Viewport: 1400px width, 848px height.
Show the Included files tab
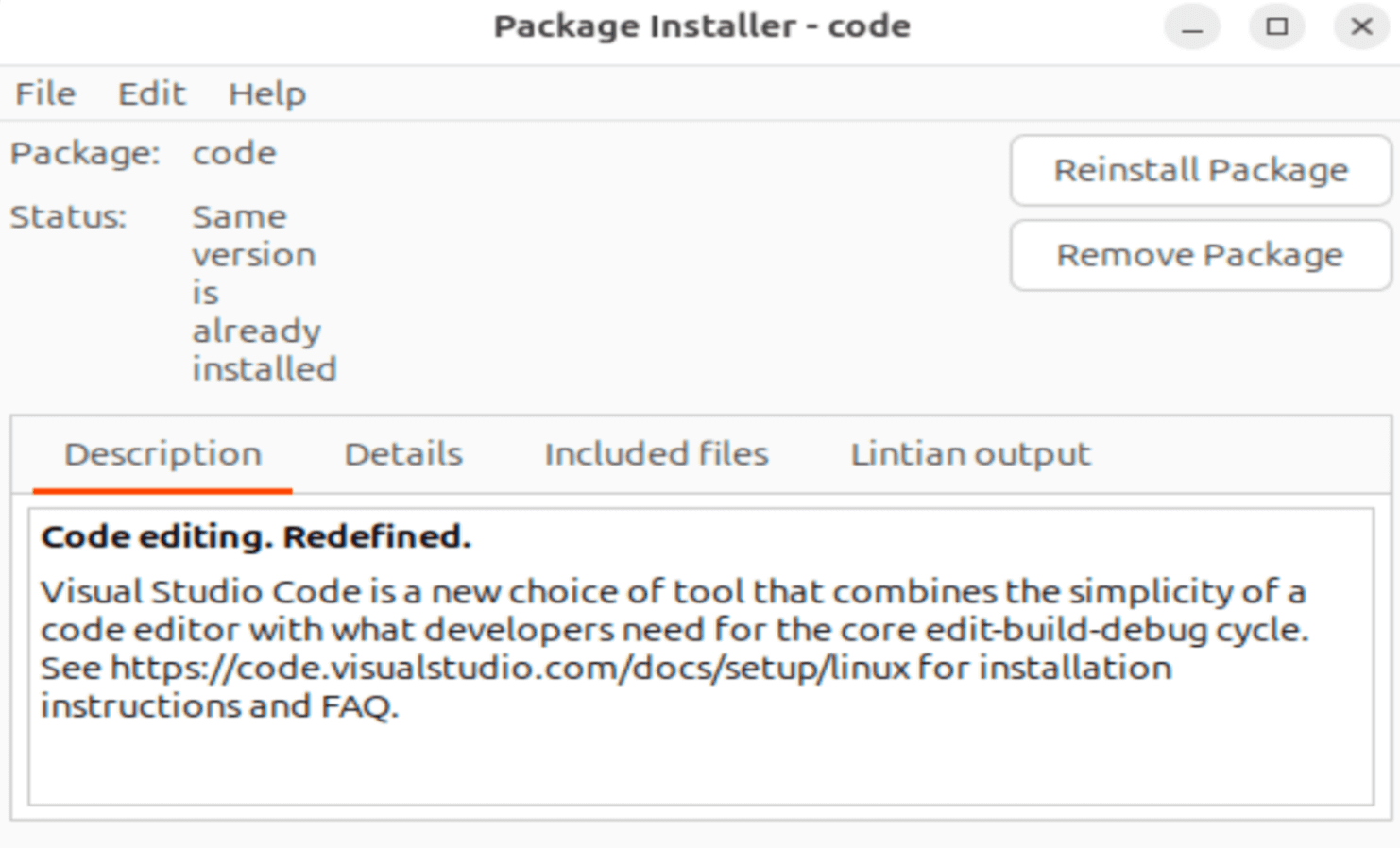click(x=657, y=454)
